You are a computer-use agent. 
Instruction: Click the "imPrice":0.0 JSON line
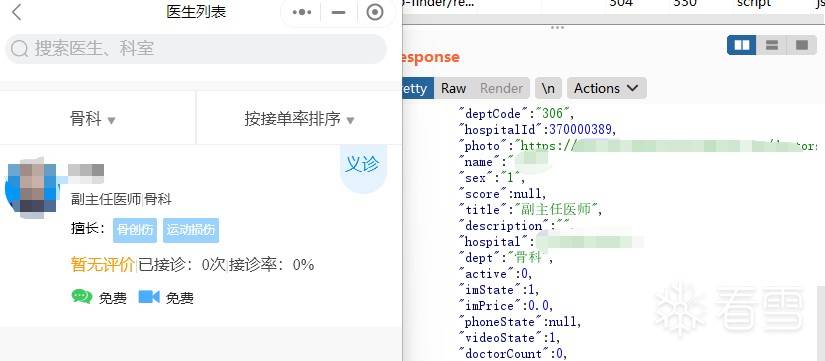click(x=506, y=306)
